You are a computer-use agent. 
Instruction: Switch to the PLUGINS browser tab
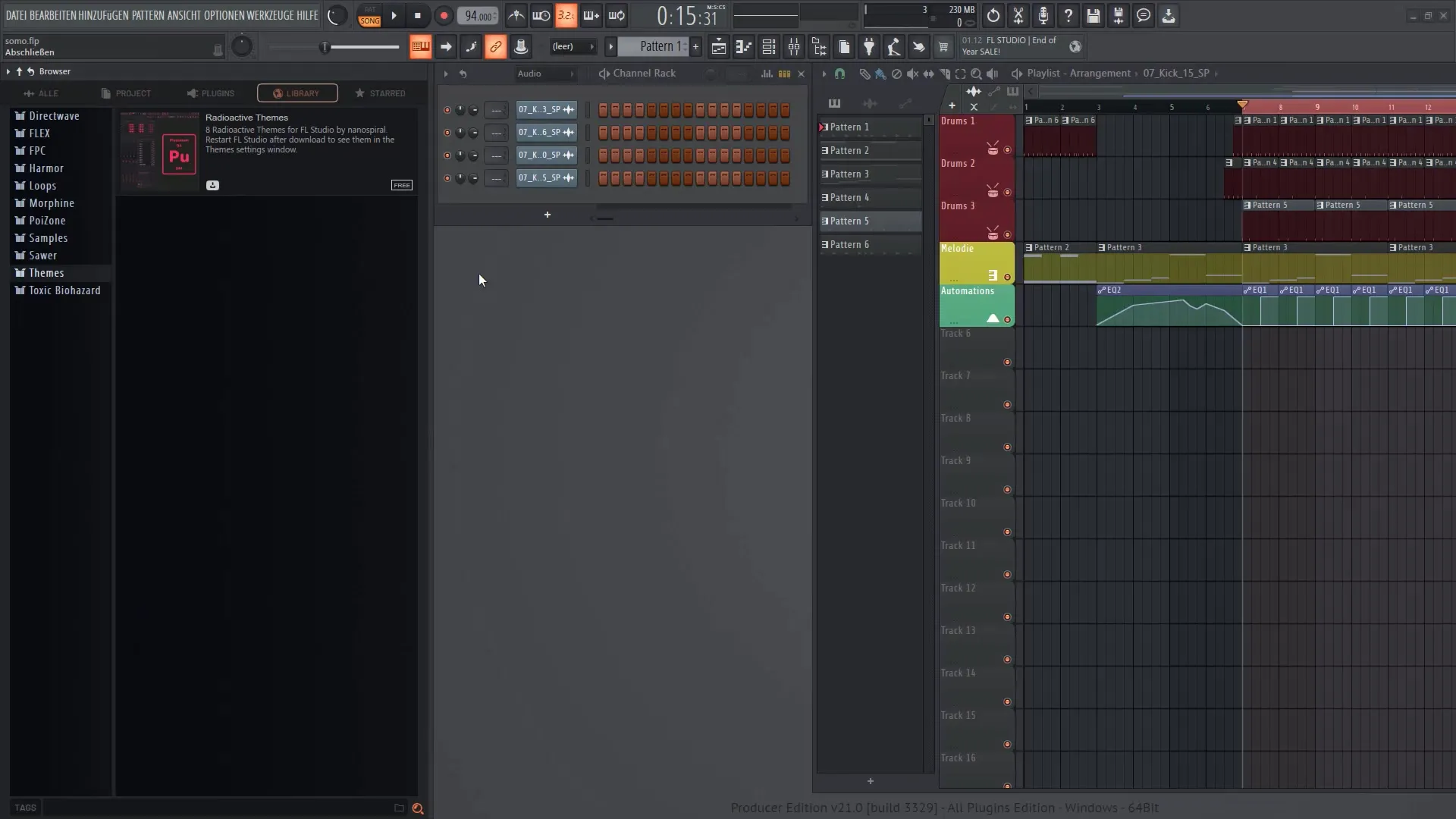pyautogui.click(x=211, y=93)
